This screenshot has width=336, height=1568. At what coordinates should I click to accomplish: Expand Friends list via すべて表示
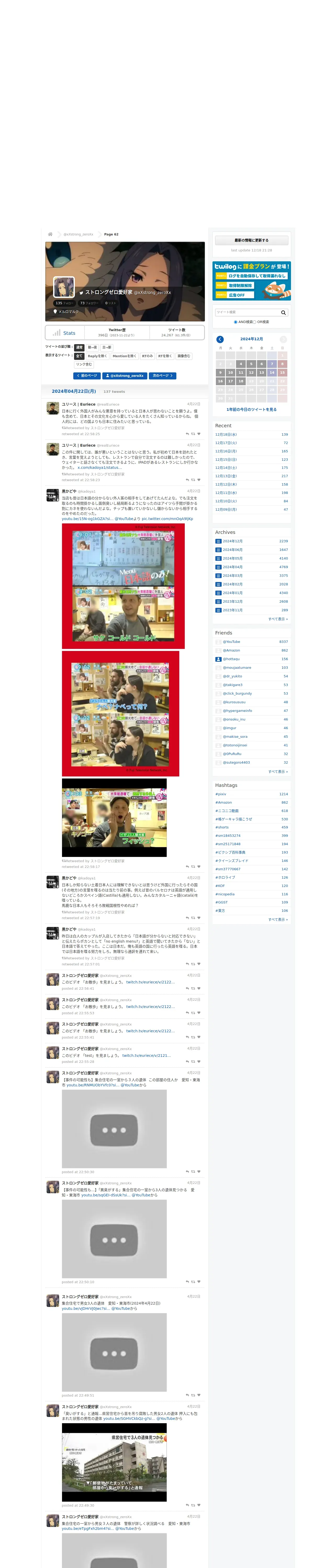coord(278,771)
